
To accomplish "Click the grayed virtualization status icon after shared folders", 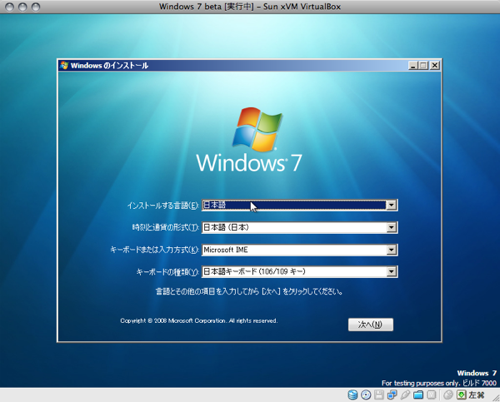I will pos(431,395).
